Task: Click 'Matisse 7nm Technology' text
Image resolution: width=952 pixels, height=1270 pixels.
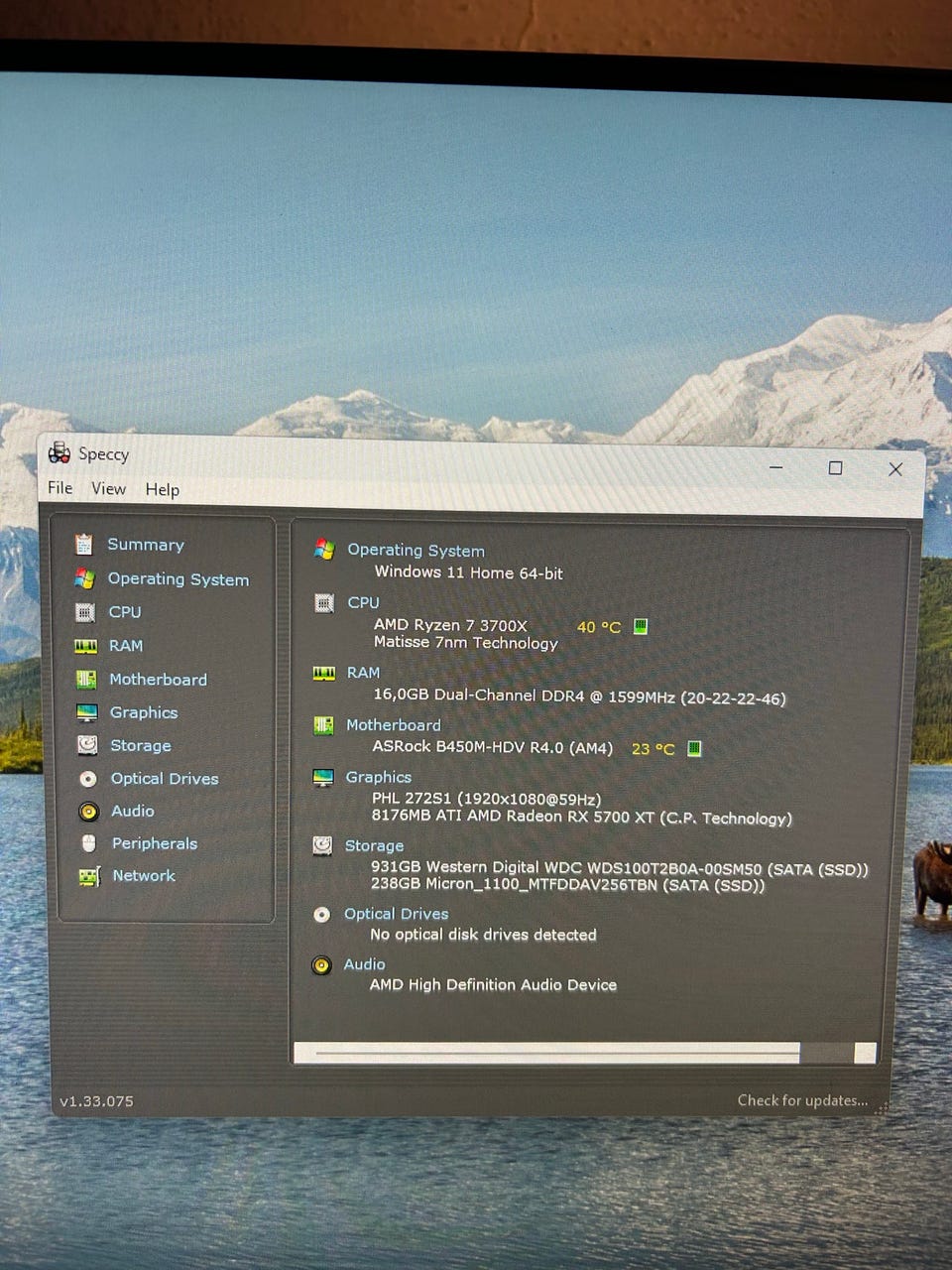Action: coord(466,643)
